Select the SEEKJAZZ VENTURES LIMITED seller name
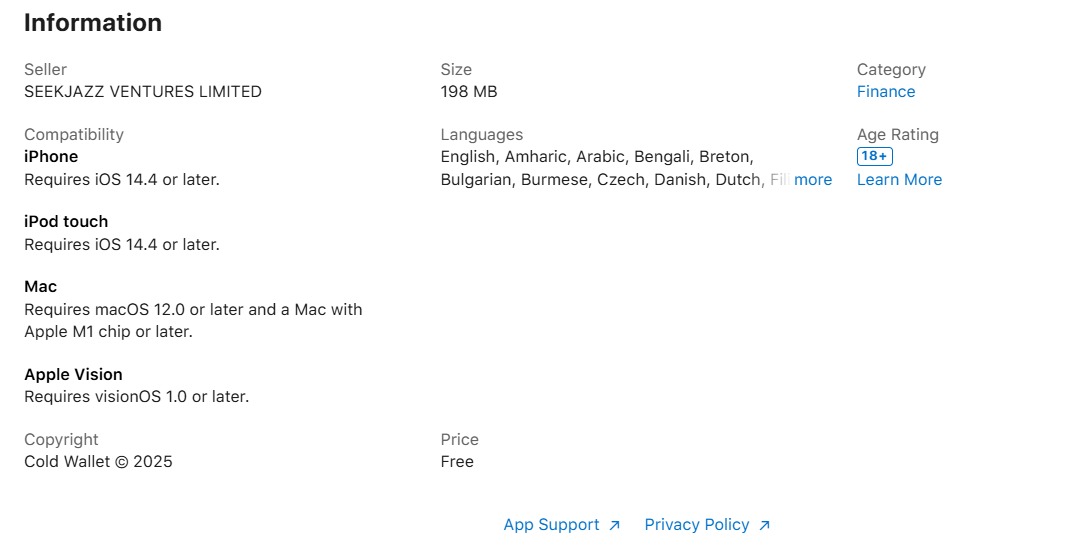Screen dimensions: 1079x553 tap(143, 92)
